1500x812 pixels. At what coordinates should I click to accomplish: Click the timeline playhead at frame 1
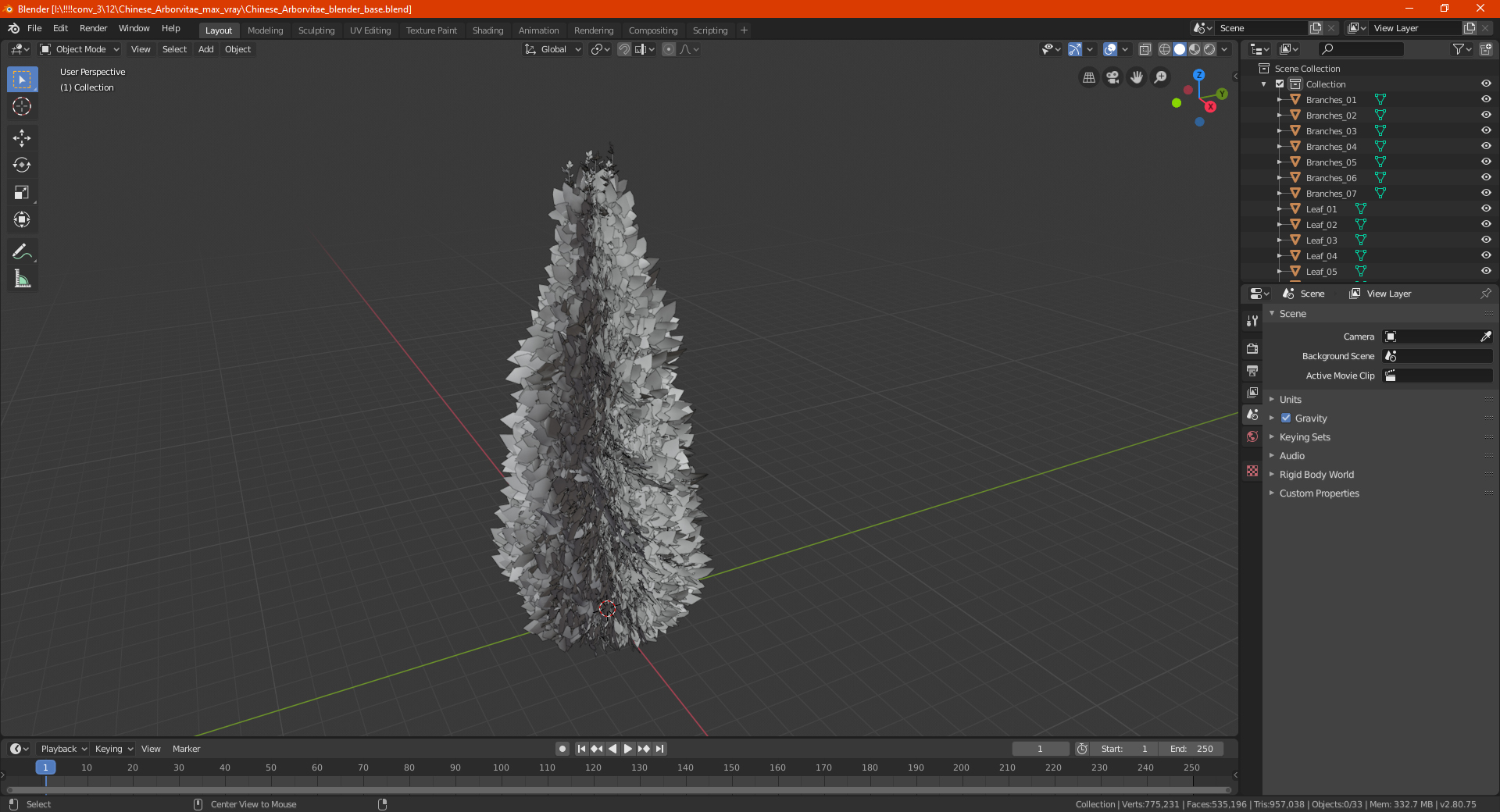pos(45,767)
